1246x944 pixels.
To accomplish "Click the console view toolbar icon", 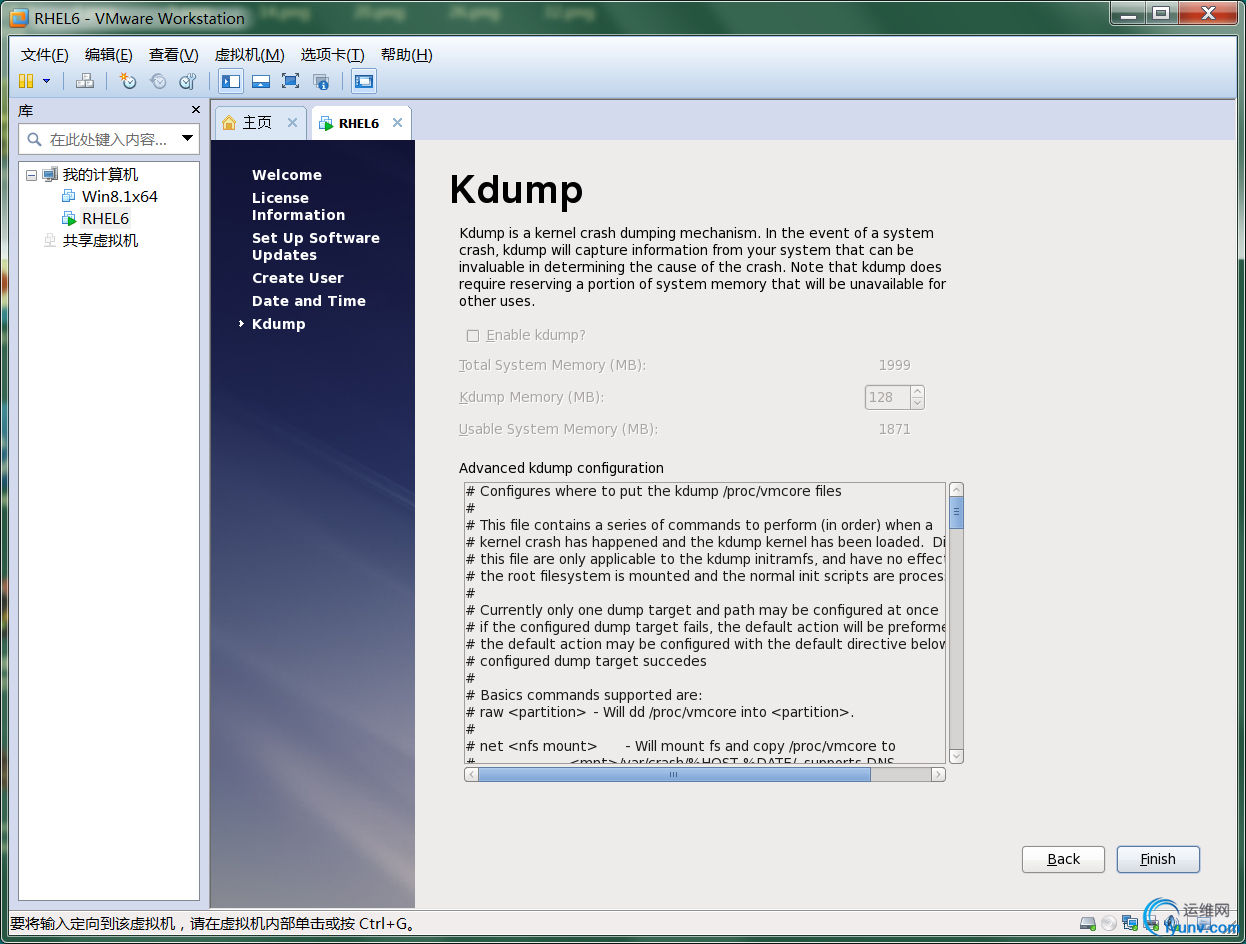I will click(364, 81).
